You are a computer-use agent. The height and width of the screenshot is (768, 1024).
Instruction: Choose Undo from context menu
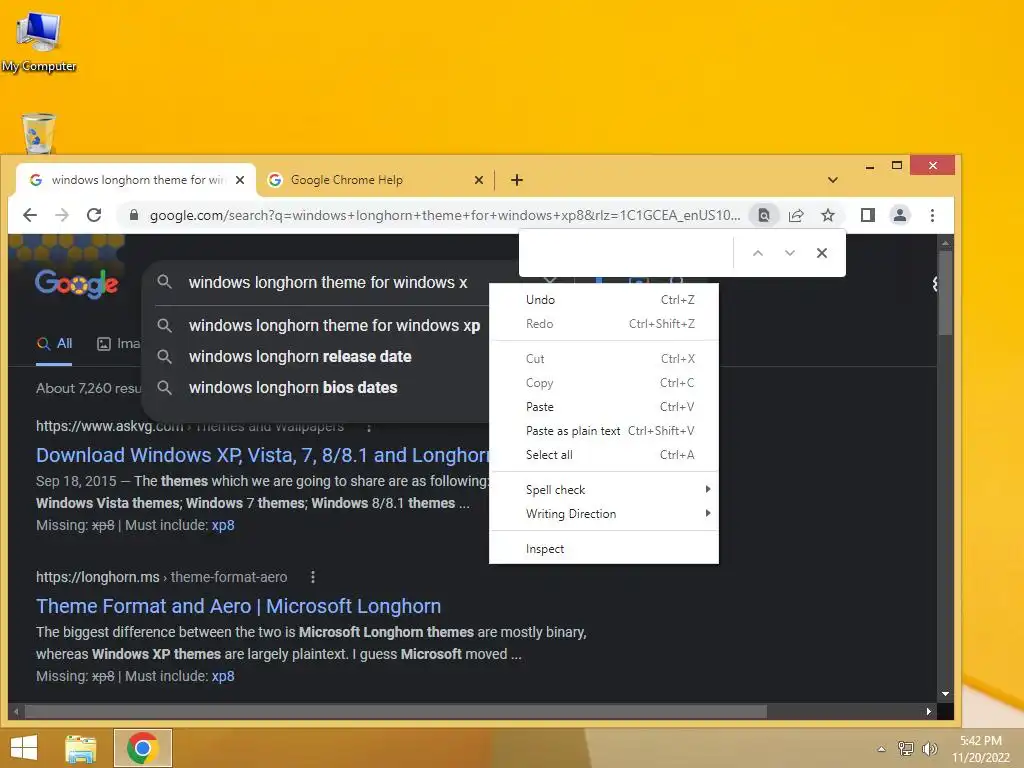(x=604, y=300)
